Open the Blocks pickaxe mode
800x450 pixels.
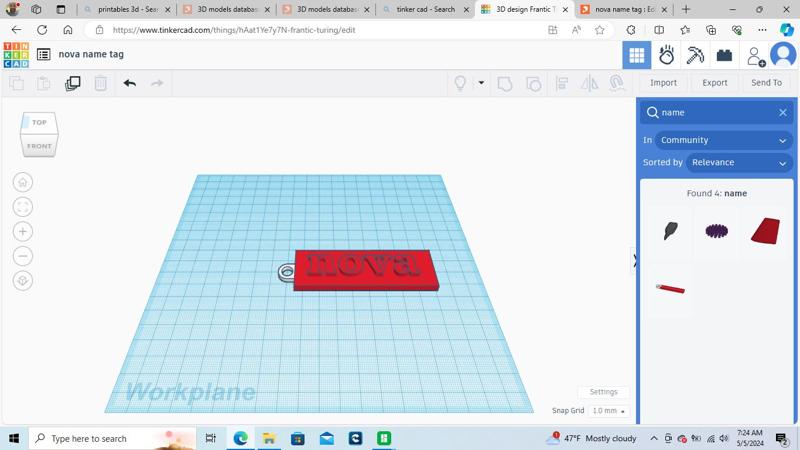coord(695,55)
